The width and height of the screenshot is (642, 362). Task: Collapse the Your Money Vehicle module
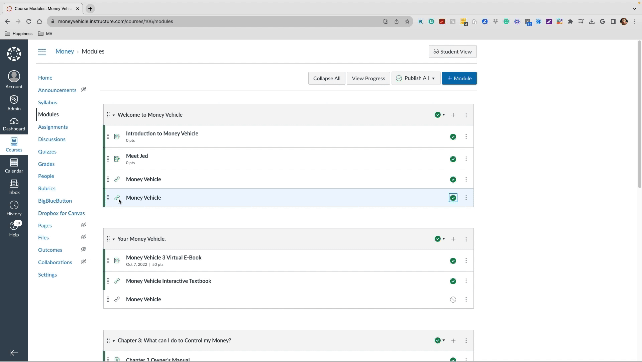114,239
